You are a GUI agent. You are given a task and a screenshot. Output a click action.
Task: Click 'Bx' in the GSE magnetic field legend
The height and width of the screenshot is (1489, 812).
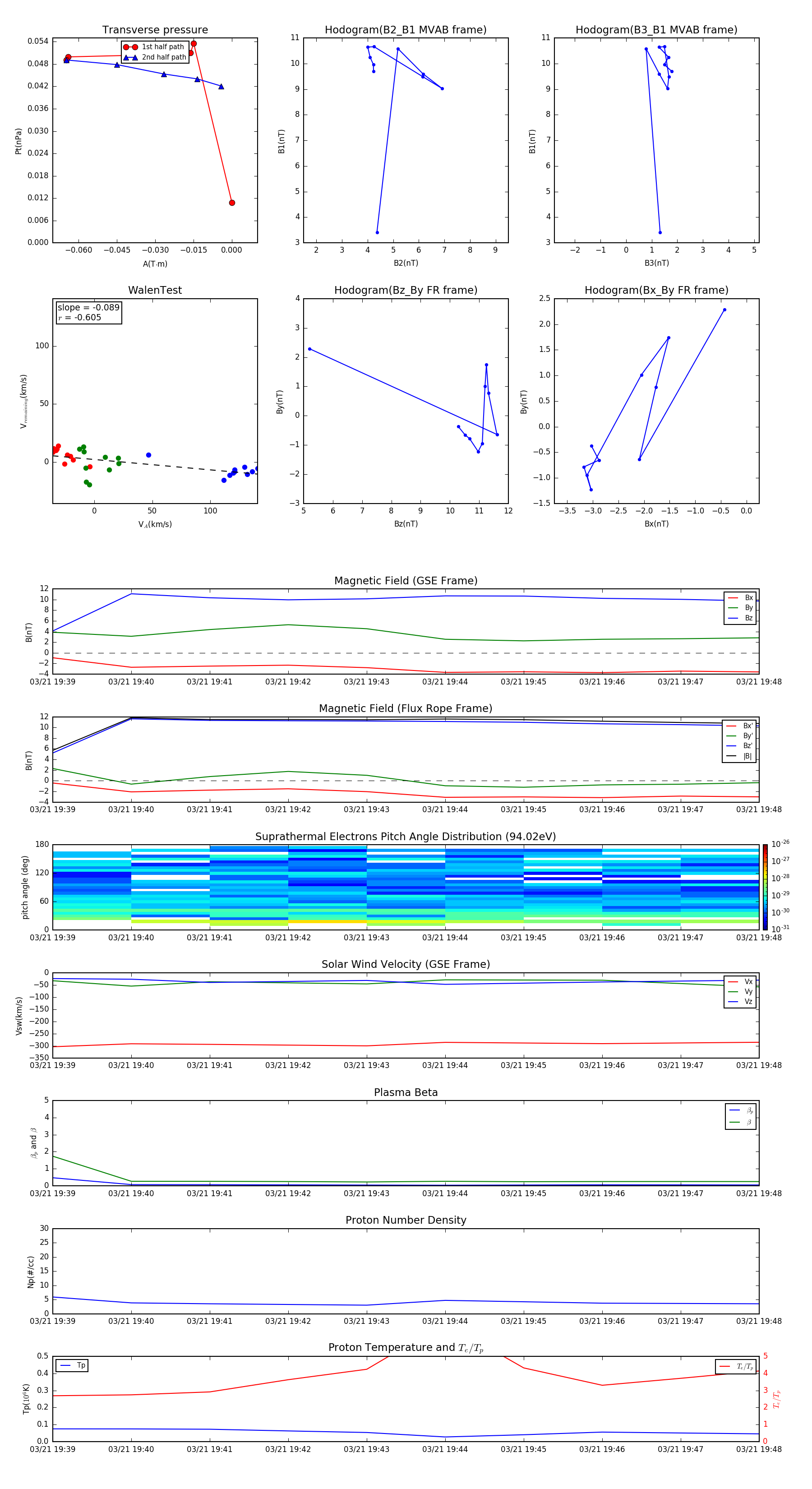click(x=748, y=598)
